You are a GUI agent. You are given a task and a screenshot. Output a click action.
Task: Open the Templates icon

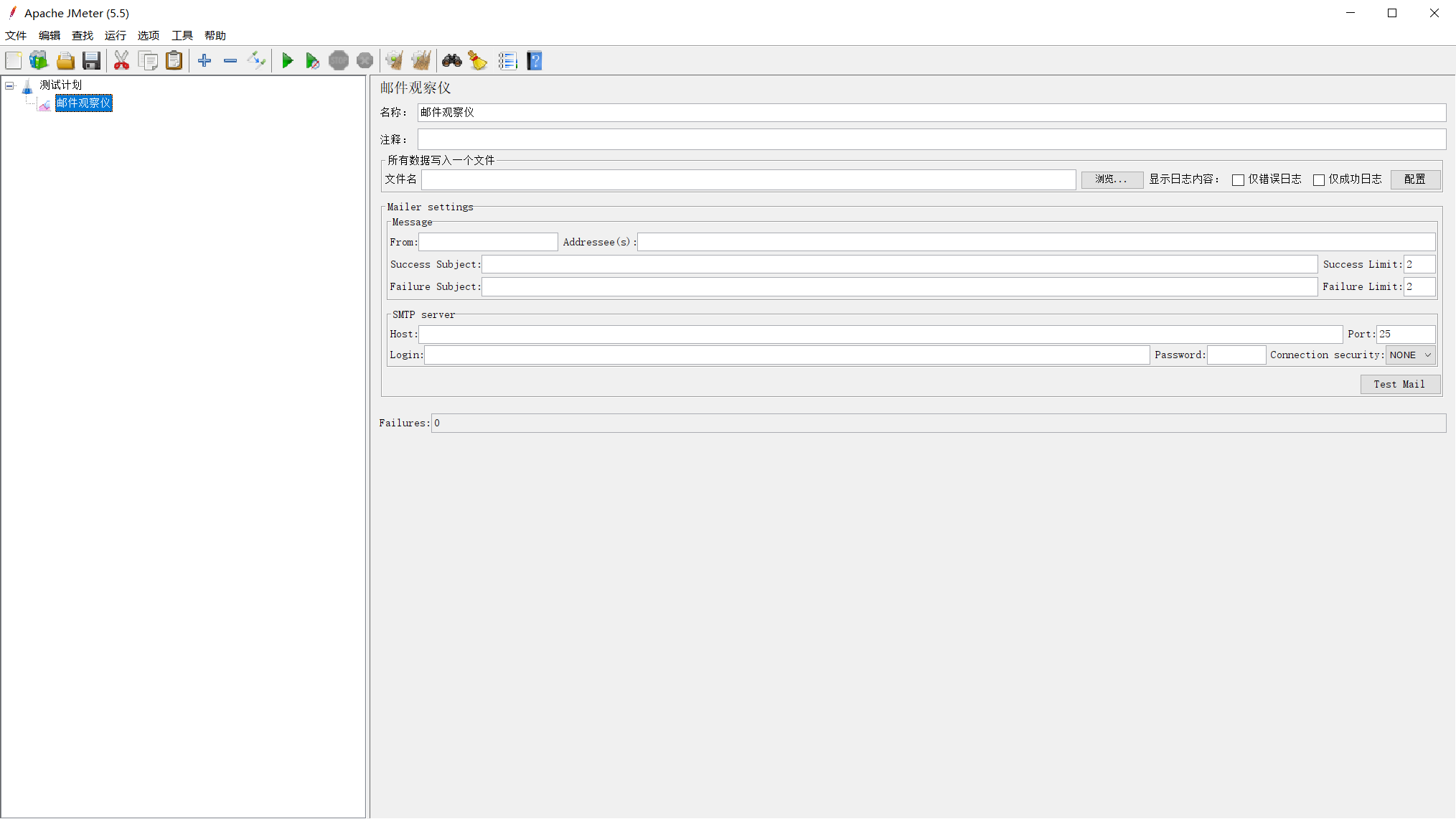[x=39, y=61]
